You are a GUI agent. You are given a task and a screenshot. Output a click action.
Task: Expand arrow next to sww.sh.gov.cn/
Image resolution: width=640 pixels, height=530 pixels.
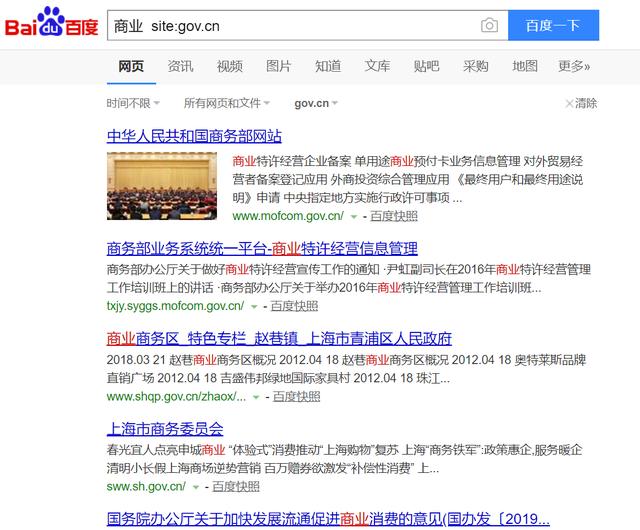(x=196, y=487)
